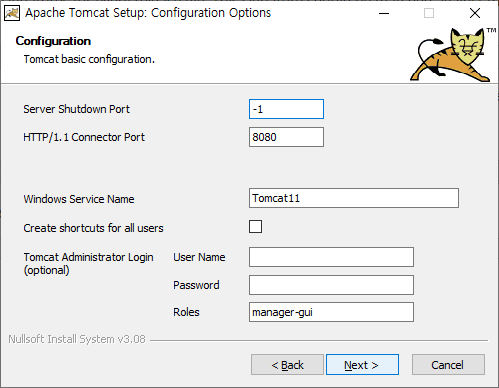Screen dimensions: 499x388
Task: Click the Nullsoft Install System v3.08 text
Action: [x=77, y=339]
